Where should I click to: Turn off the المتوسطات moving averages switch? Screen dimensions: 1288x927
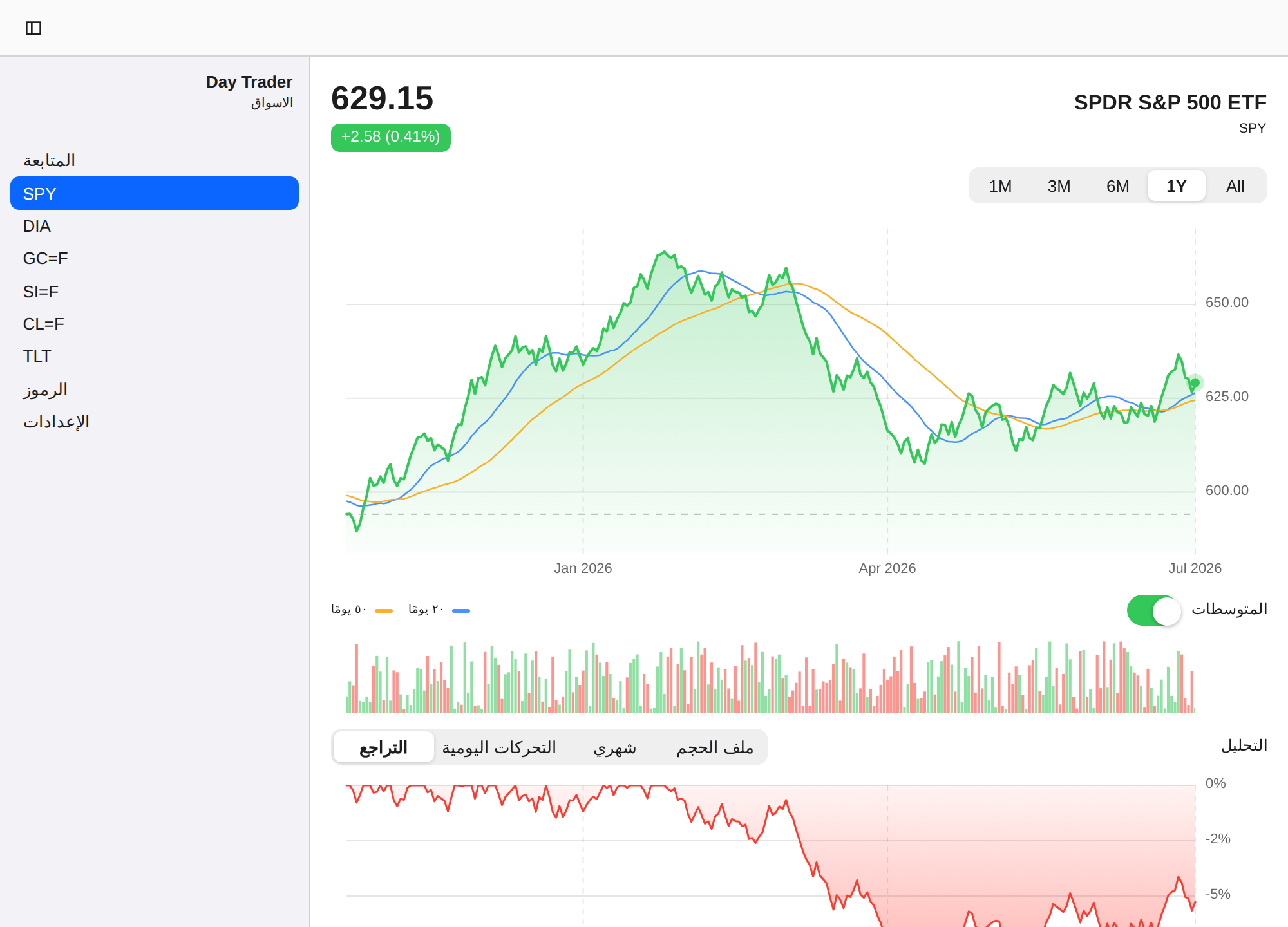1154,610
